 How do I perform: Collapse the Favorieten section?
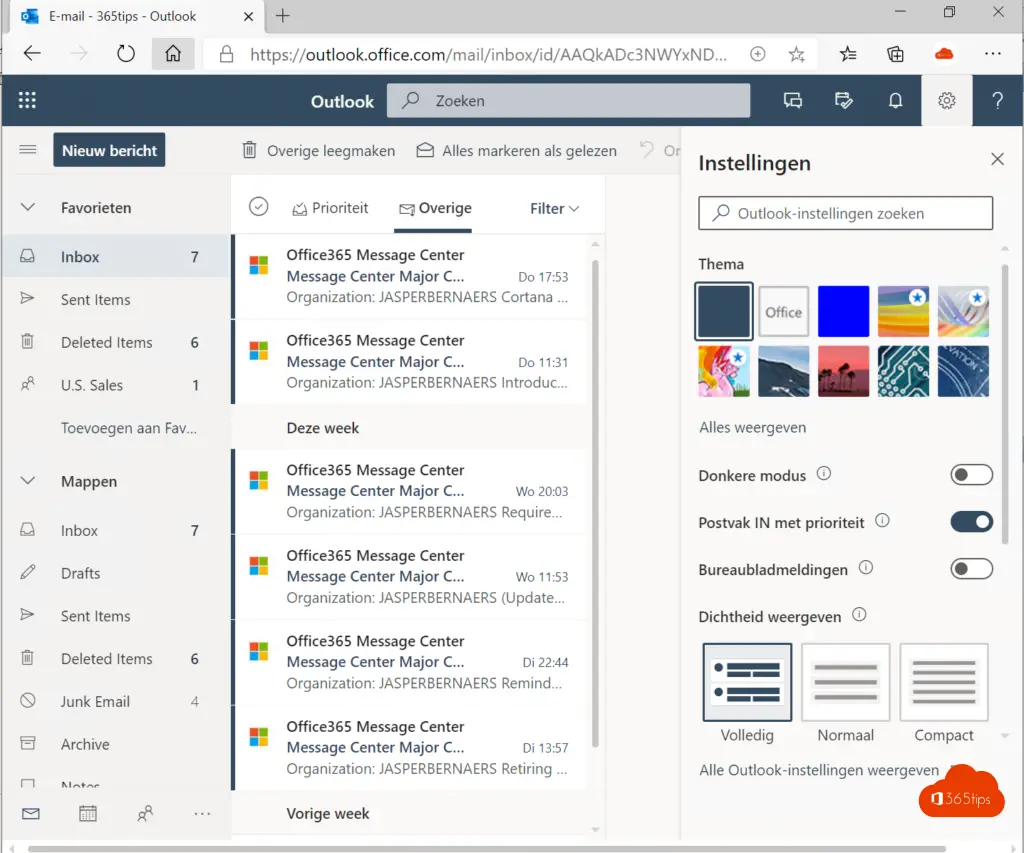point(27,207)
